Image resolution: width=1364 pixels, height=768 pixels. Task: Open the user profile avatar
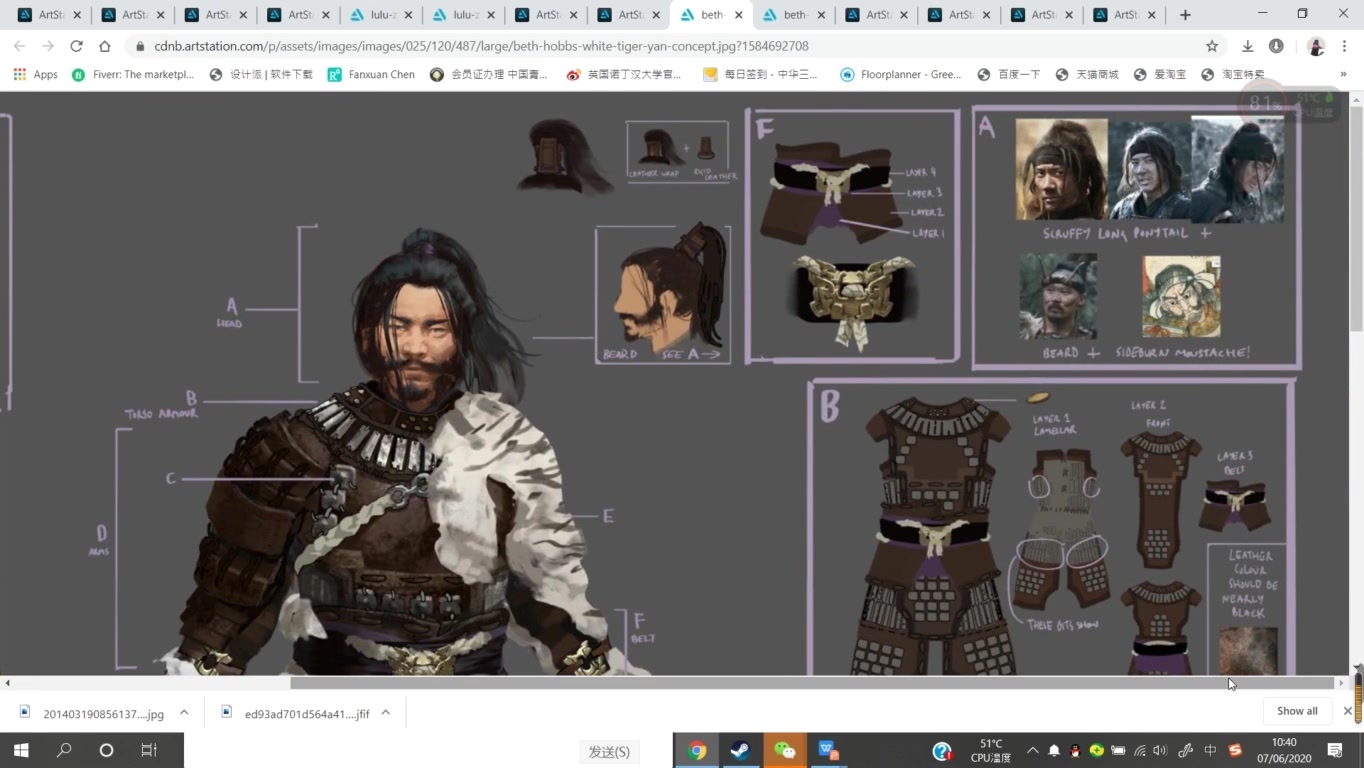pos(1316,46)
